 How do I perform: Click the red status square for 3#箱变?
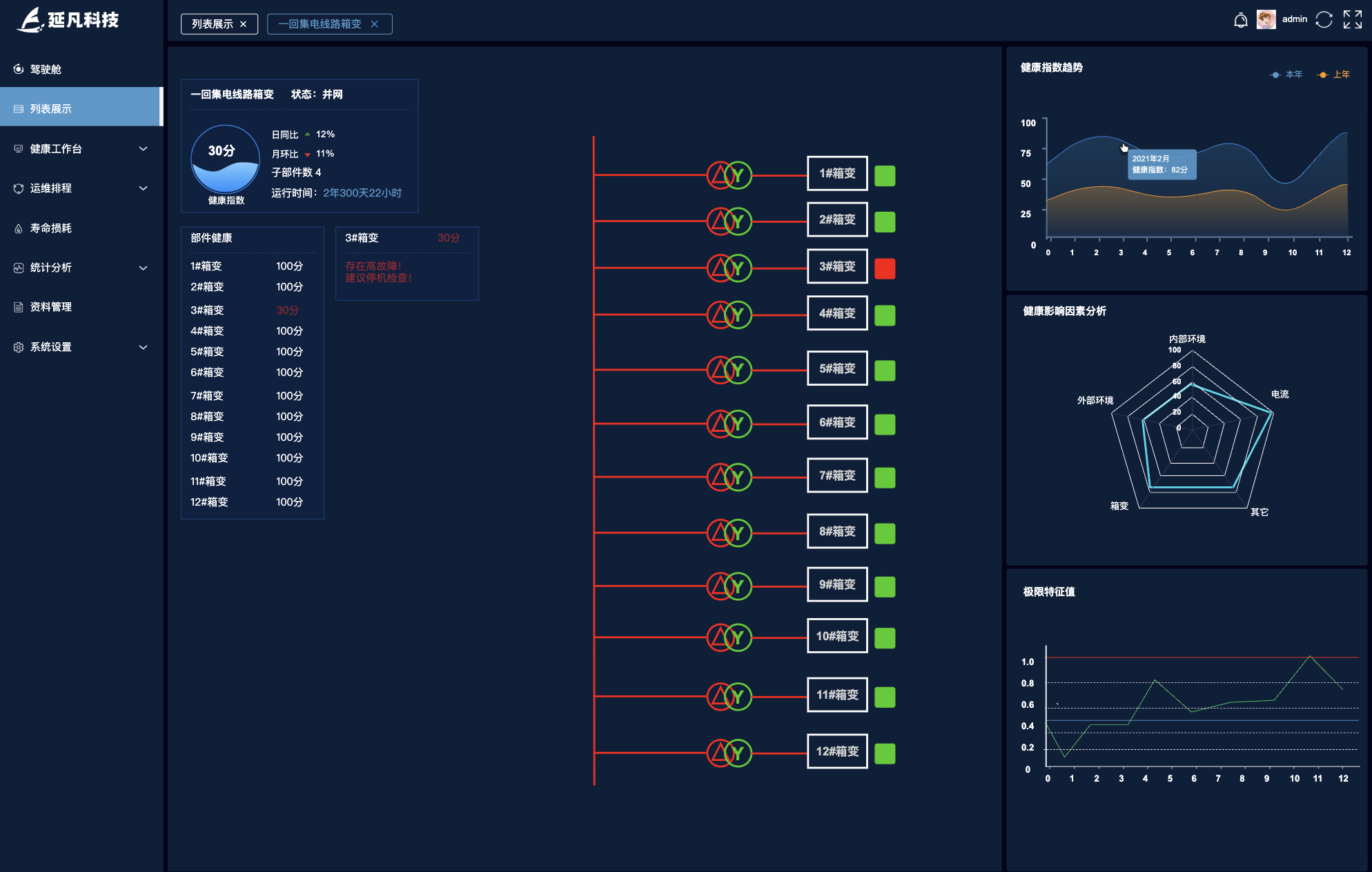[885, 268]
